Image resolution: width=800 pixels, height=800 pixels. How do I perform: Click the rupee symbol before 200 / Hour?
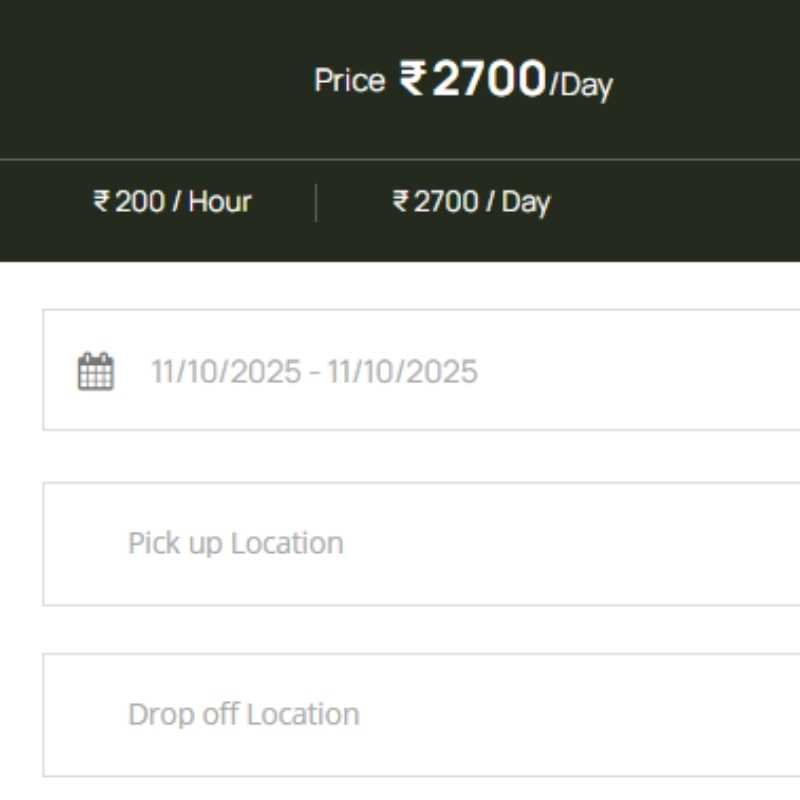click(101, 202)
